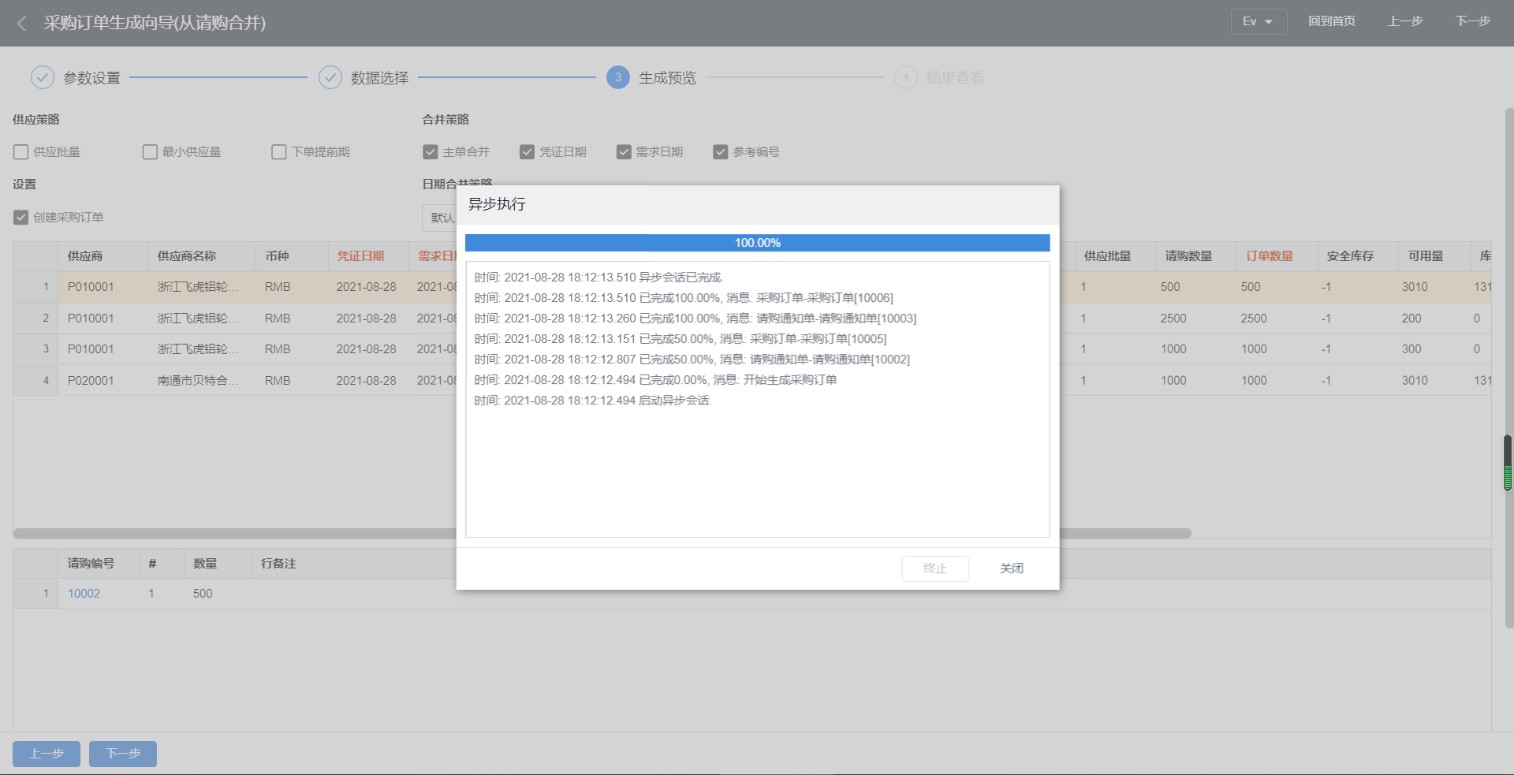Click the step 3 生成预览 circle icon
1514x775 pixels.
point(618,77)
